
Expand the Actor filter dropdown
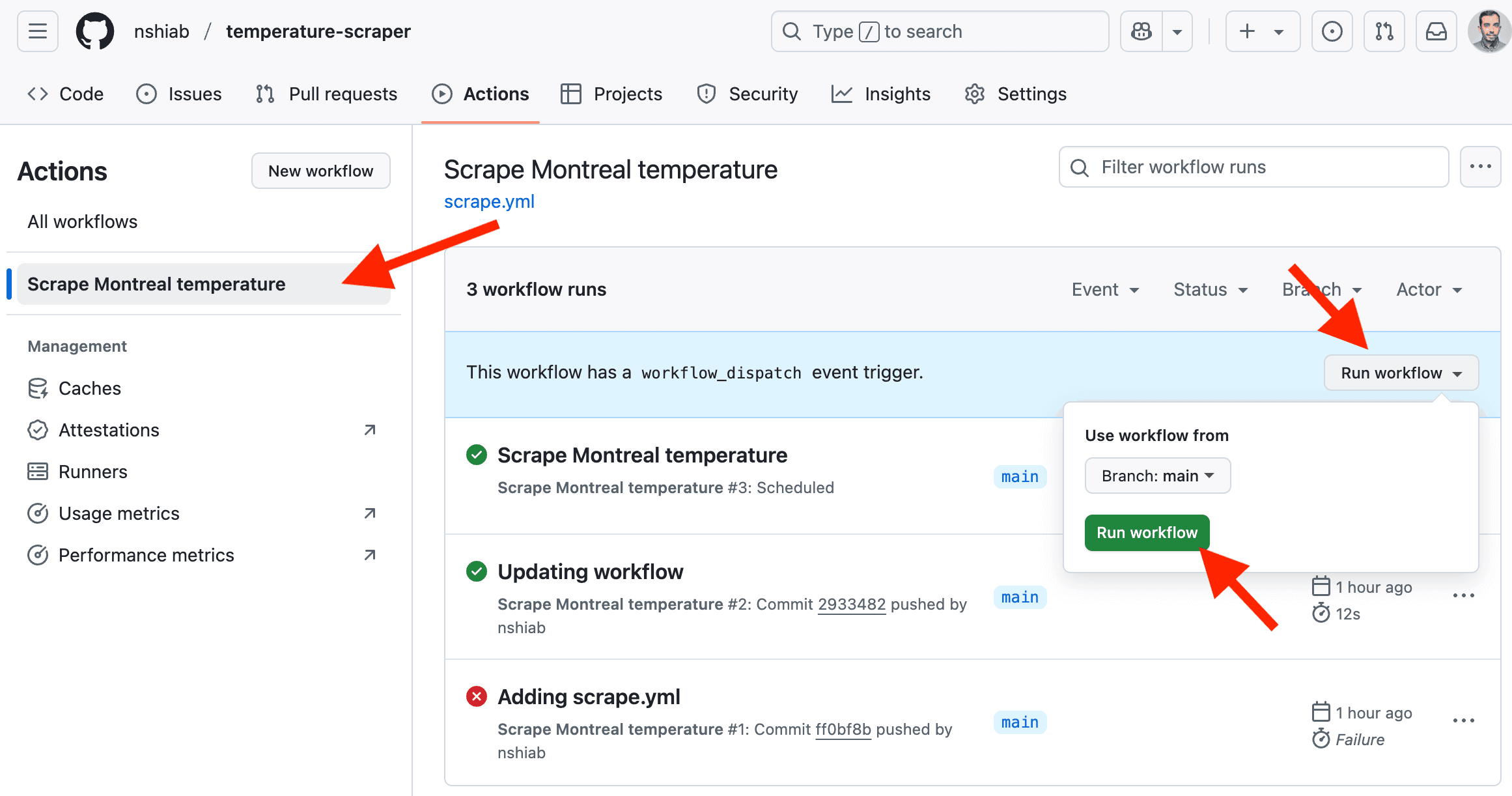[1430, 289]
